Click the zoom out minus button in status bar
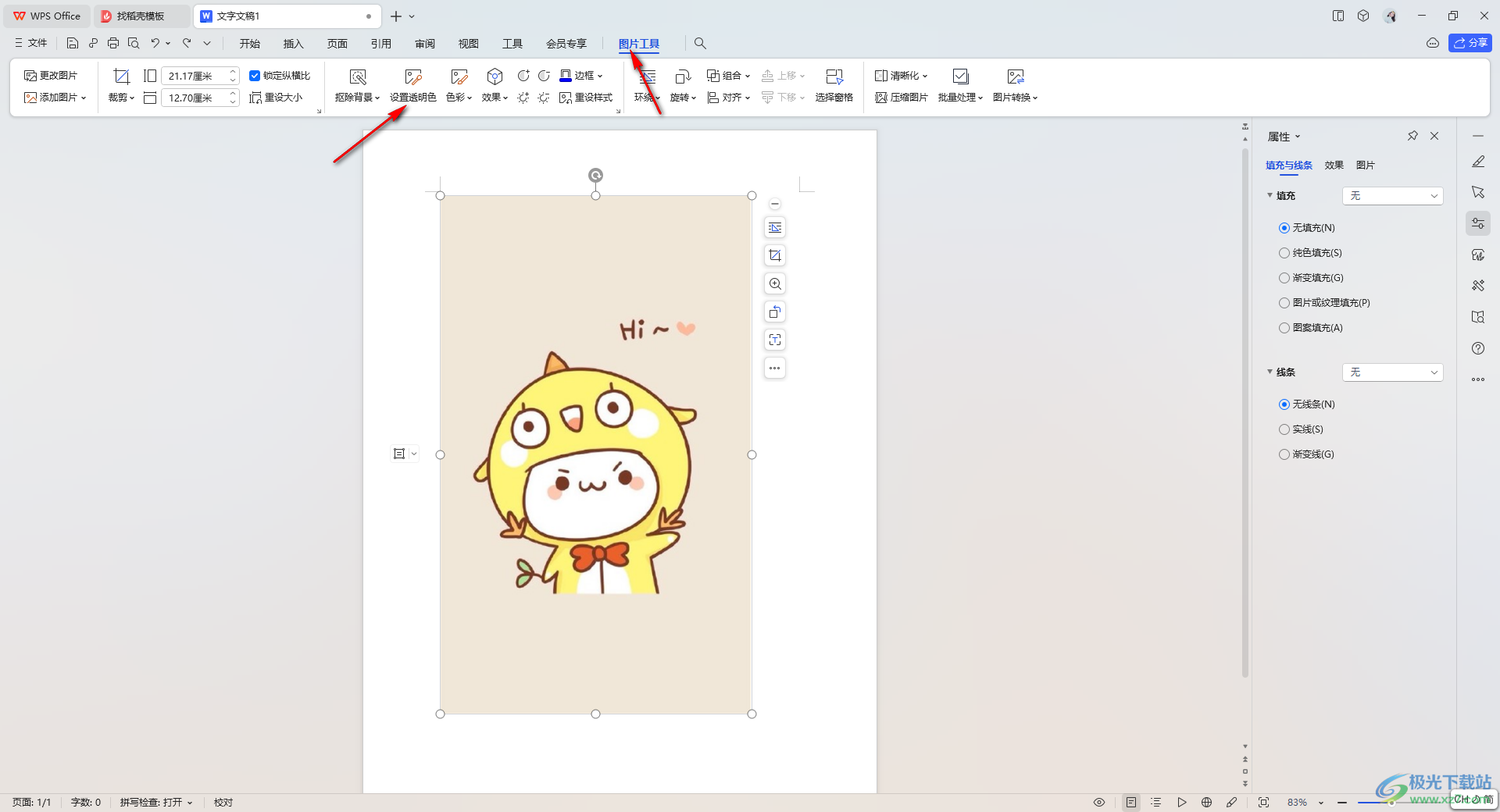Viewport: 1500px width, 812px height. click(1342, 802)
